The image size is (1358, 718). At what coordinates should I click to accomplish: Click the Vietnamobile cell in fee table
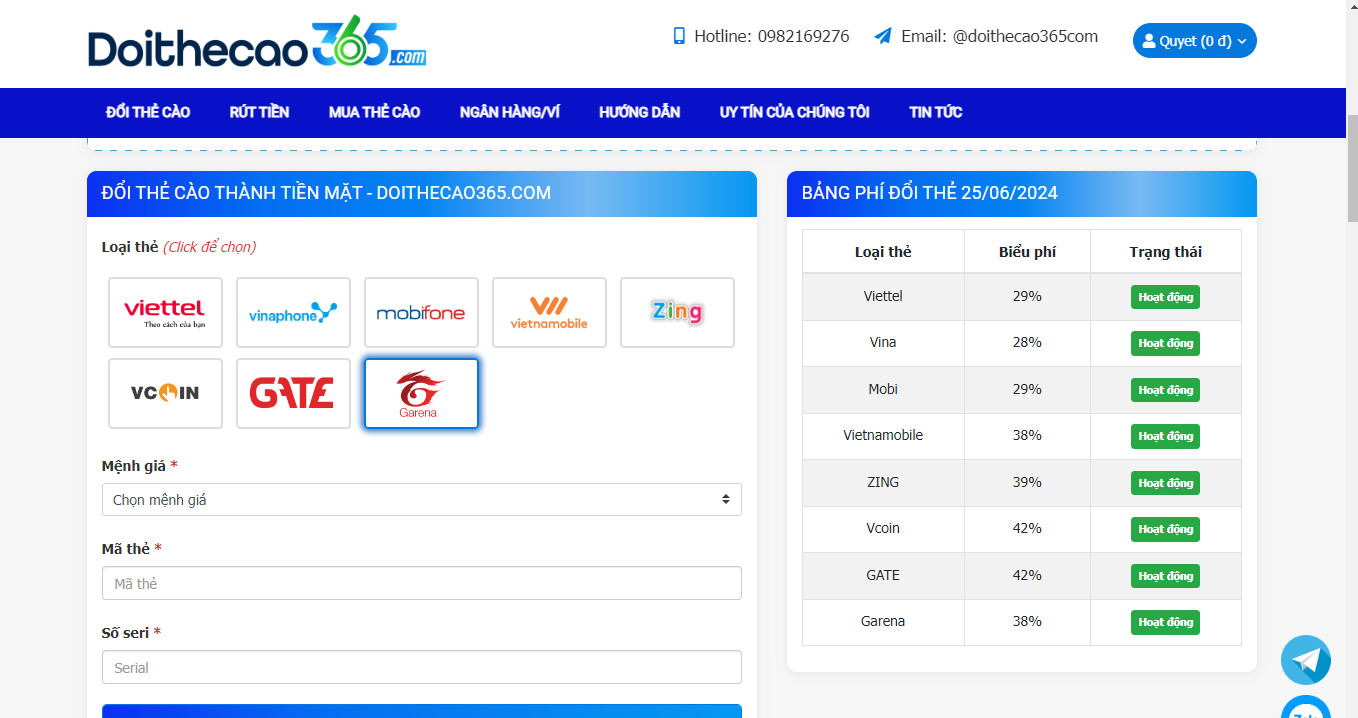[883, 435]
